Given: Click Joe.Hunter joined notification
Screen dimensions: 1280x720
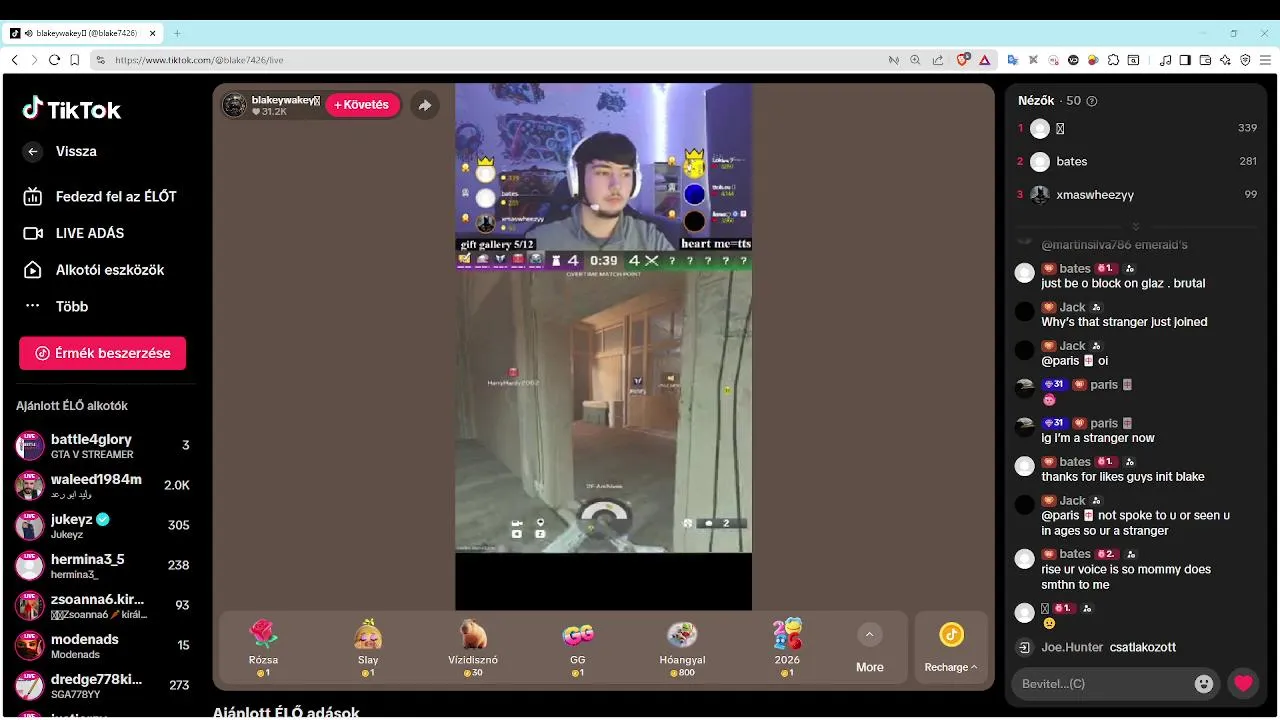Looking at the screenshot, I should (1095, 648).
